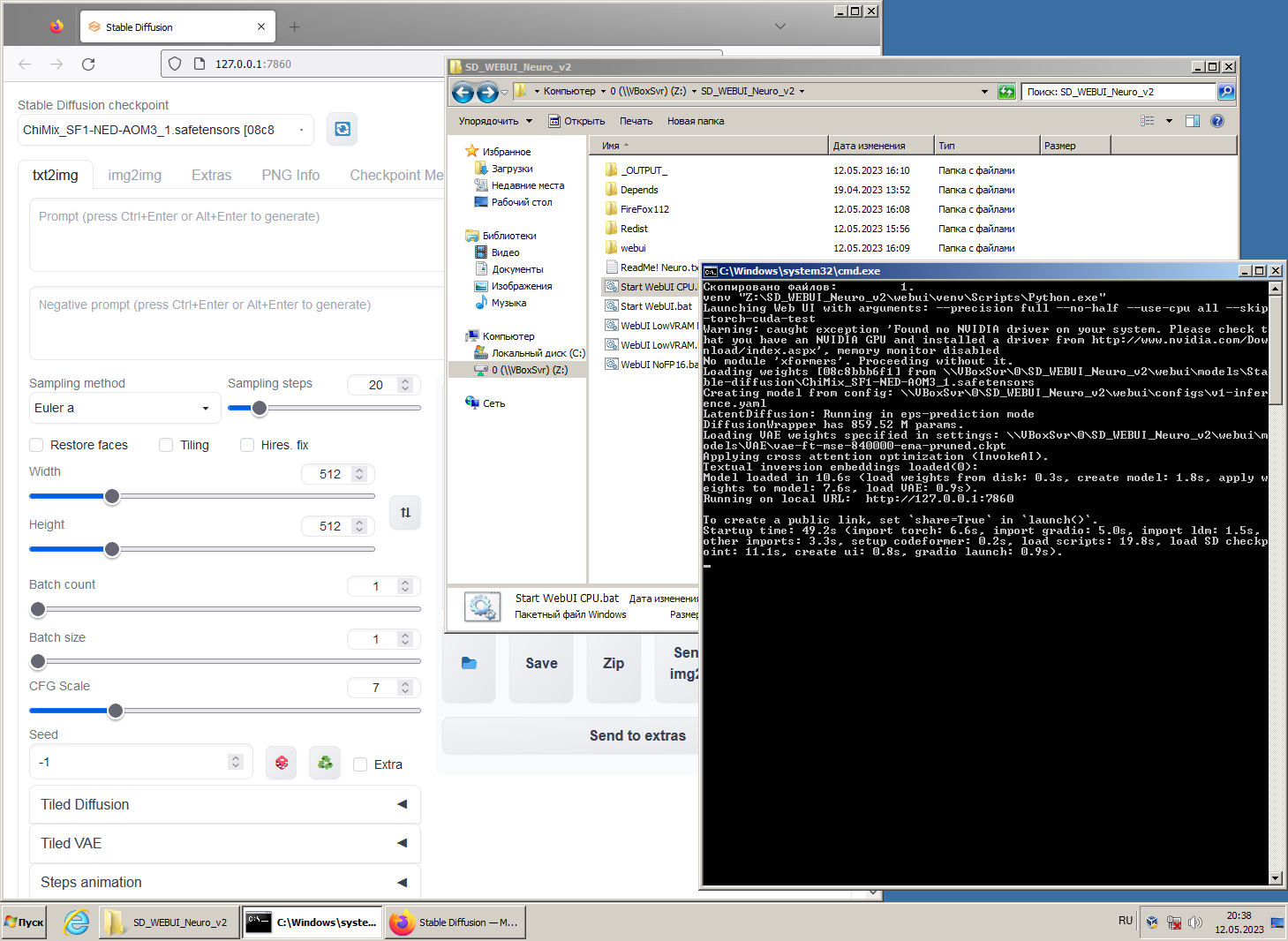The image size is (1288, 941).
Task: Click Open in the Explorer toolbar
Action: click(x=576, y=121)
